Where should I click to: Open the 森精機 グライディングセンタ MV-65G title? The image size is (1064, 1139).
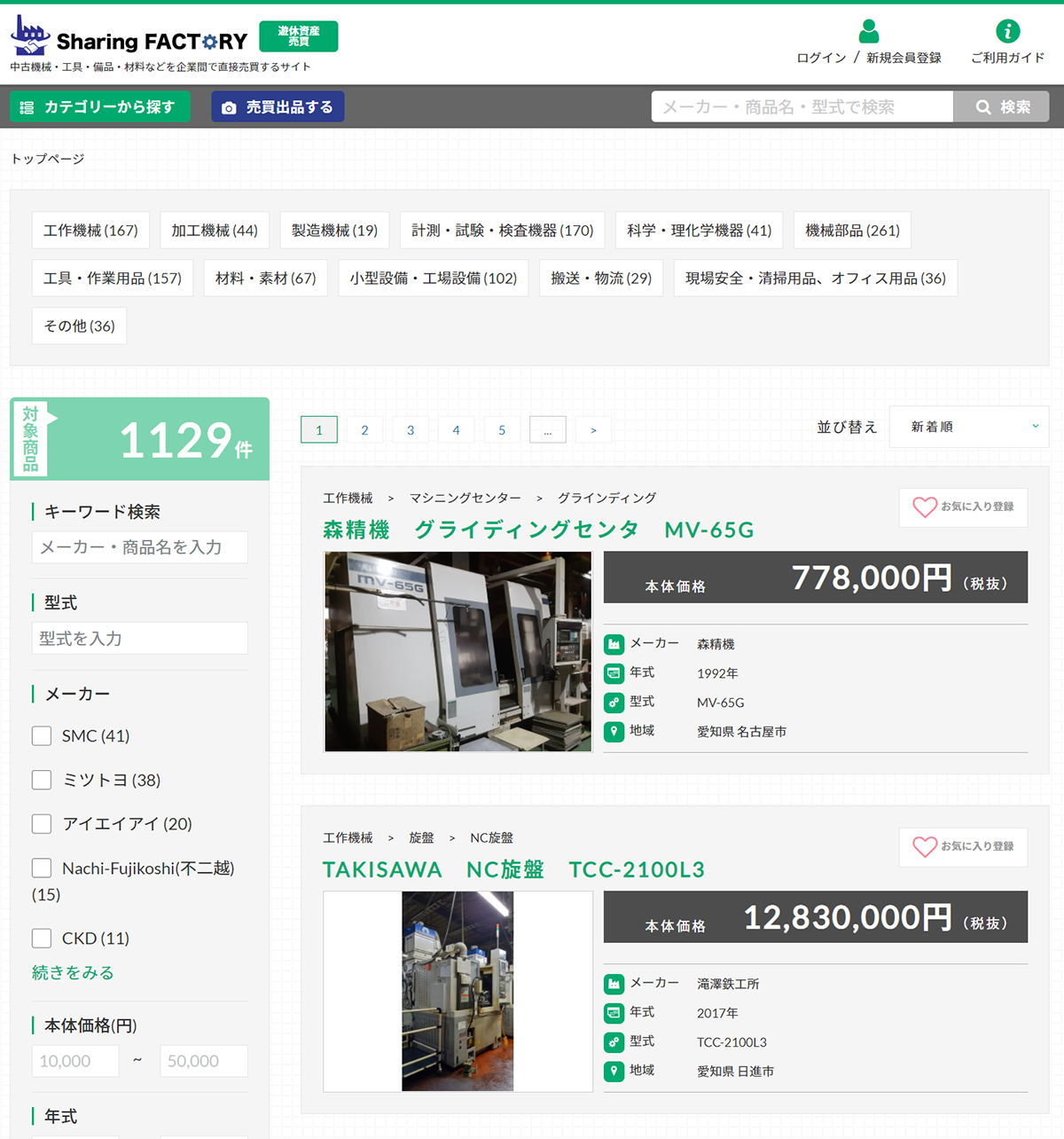(x=538, y=530)
